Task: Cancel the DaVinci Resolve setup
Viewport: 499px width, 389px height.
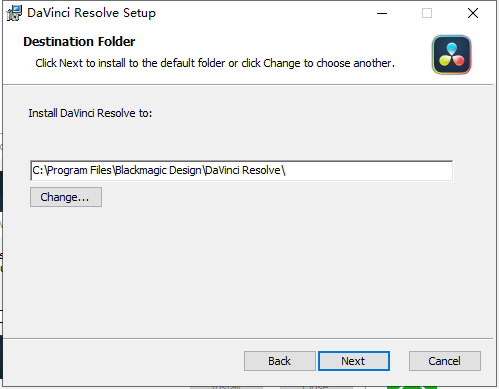Action: point(445,361)
